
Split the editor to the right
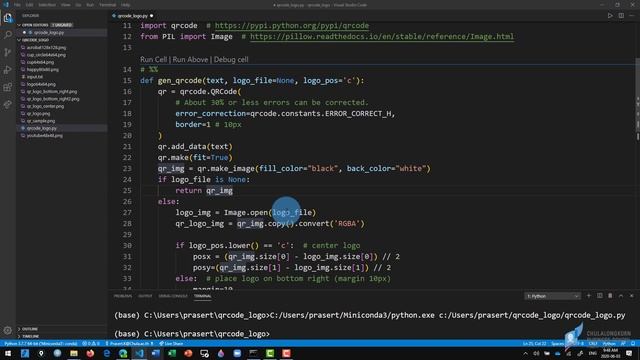pos(621,16)
